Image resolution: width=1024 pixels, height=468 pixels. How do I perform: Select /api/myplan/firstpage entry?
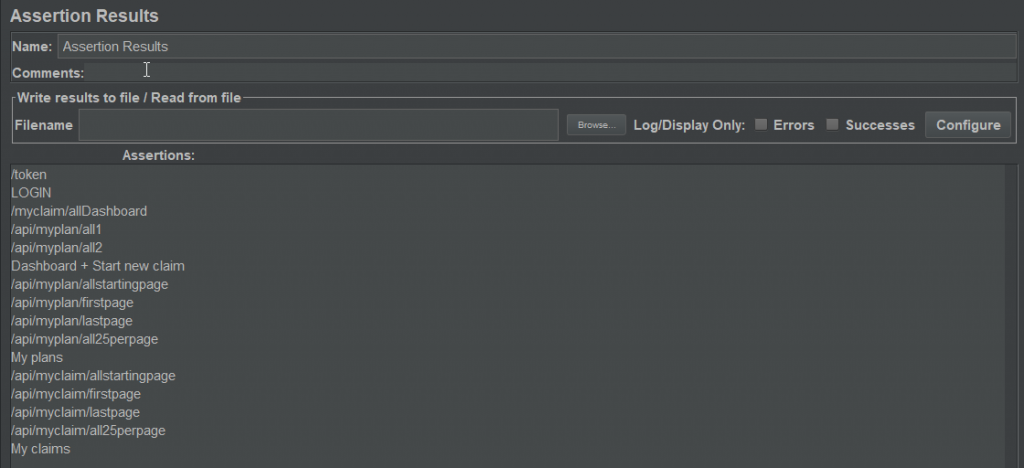tap(72, 303)
